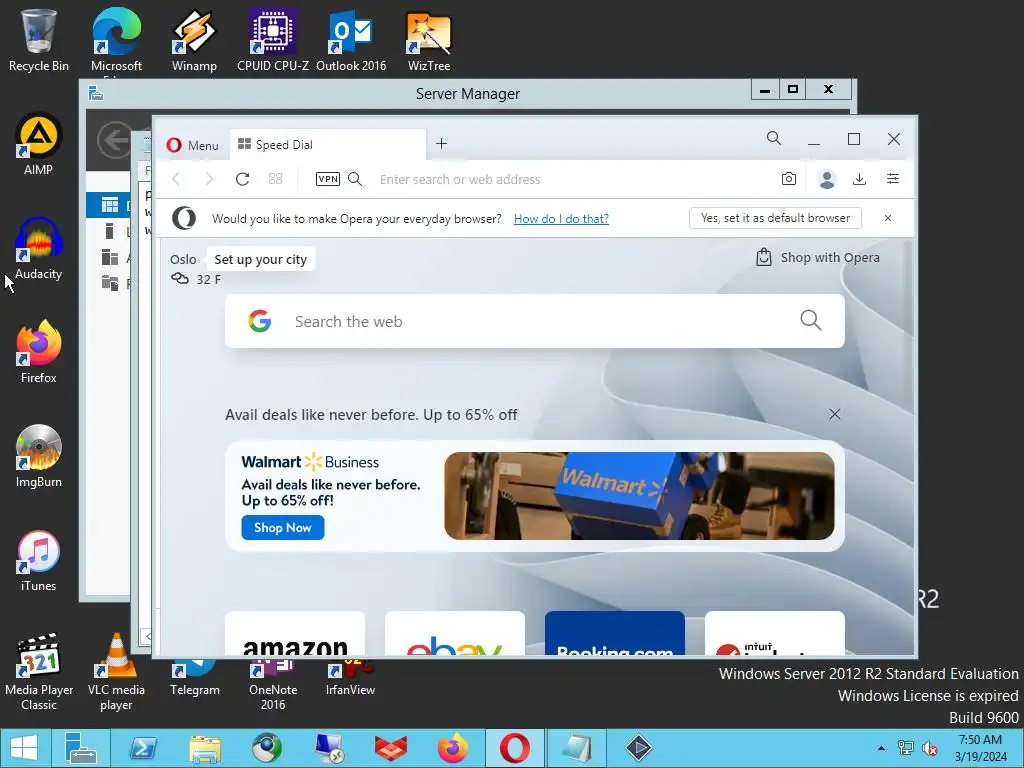1024x768 pixels.
Task: Select the iTunes desktop shortcut
Action: tap(39, 560)
